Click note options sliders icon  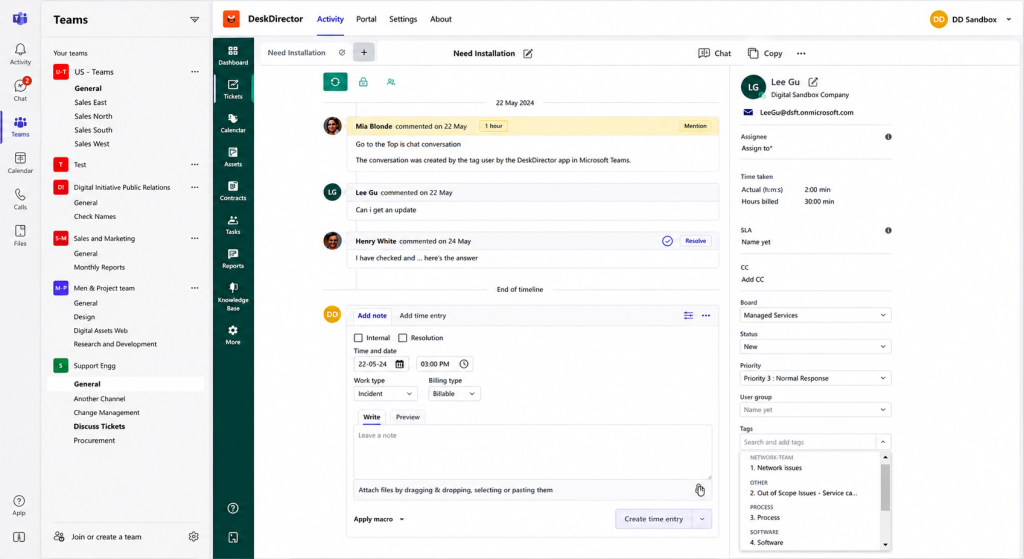688,315
